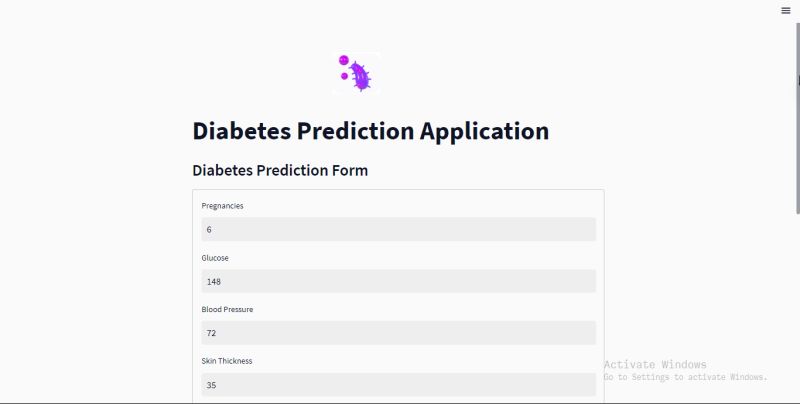Click the value 6 in Pregnancies box
800x404 pixels.
(209, 230)
